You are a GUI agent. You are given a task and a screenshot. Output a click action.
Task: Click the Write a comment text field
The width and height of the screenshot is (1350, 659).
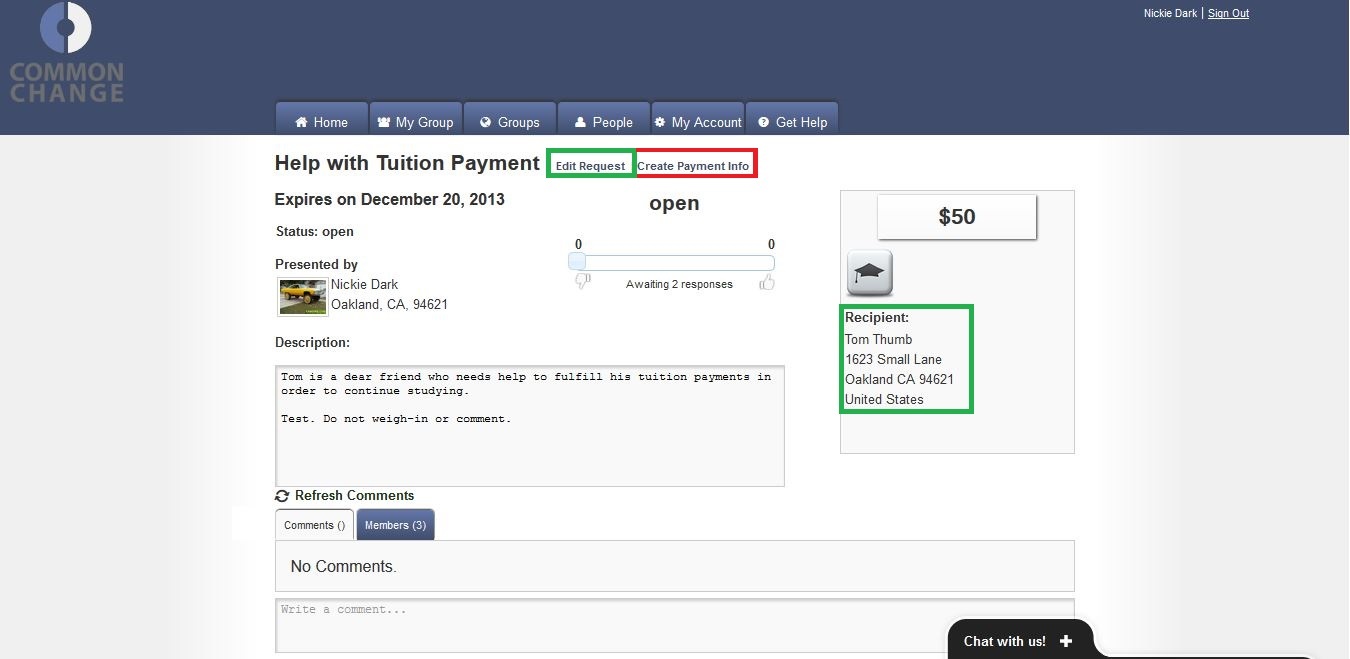[x=674, y=625]
